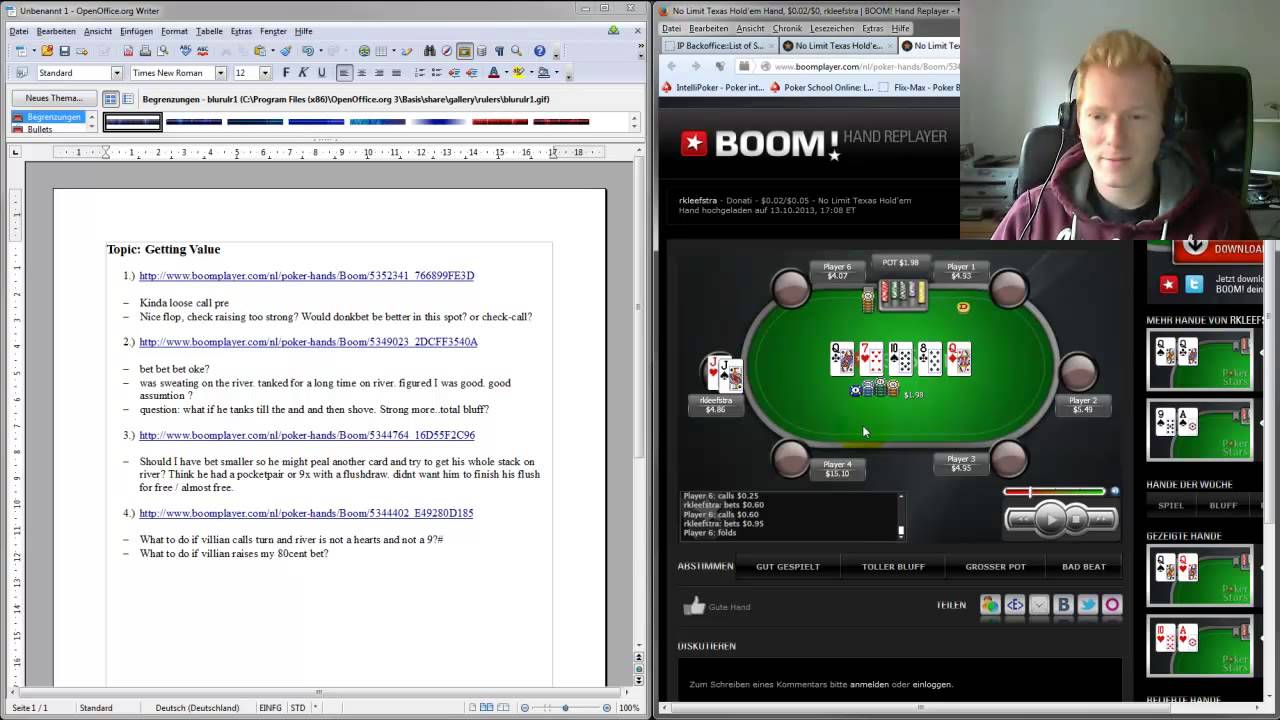1280x720 pixels.
Task: Open Find and Replace binoculars icon
Action: point(429,51)
